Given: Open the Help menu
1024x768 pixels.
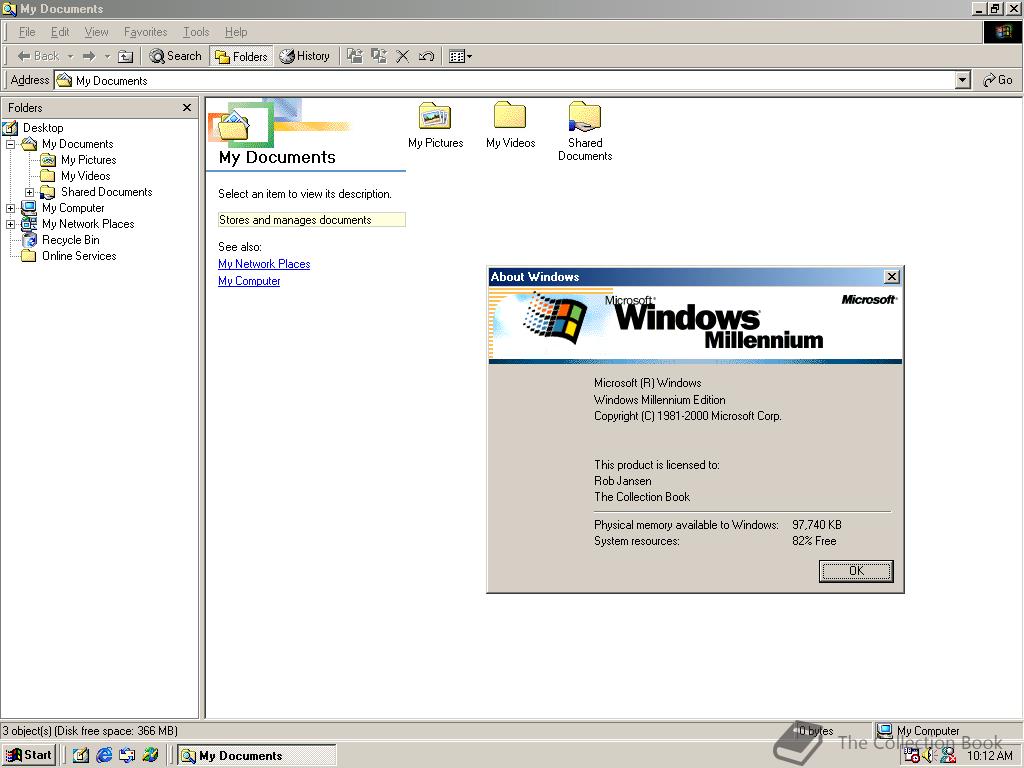Looking at the screenshot, I should (x=236, y=32).
